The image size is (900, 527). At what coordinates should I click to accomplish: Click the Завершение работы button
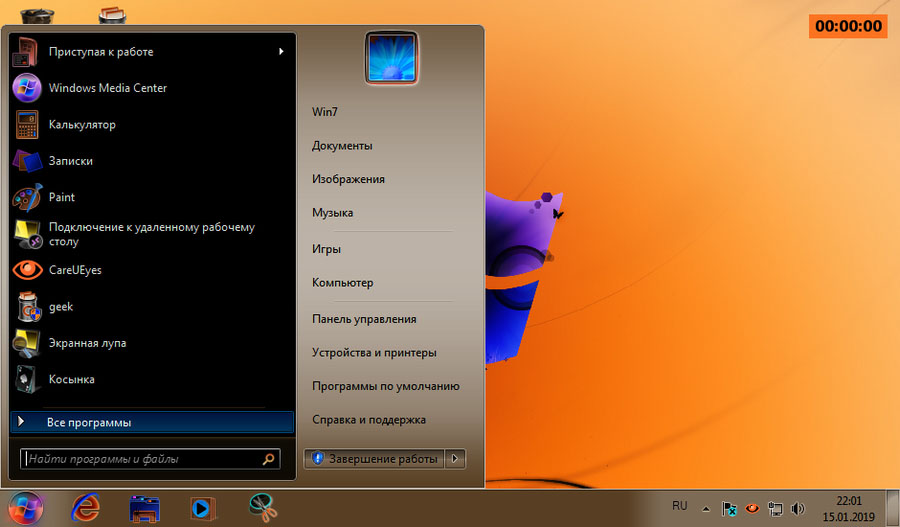click(374, 459)
